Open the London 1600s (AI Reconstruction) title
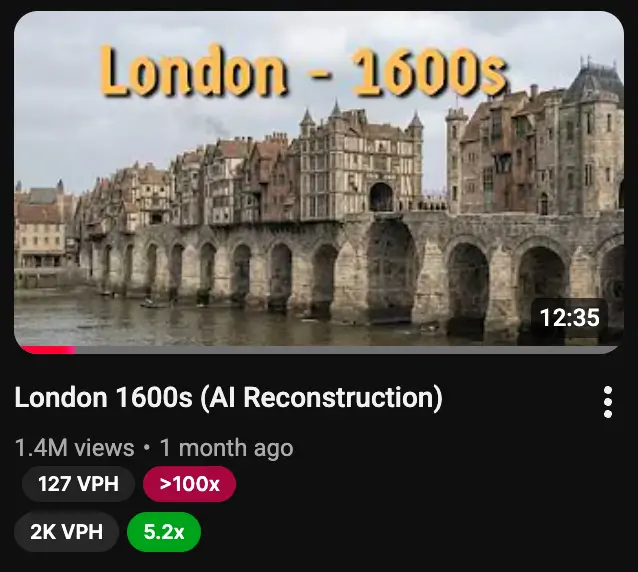The height and width of the screenshot is (572, 638). (x=229, y=397)
